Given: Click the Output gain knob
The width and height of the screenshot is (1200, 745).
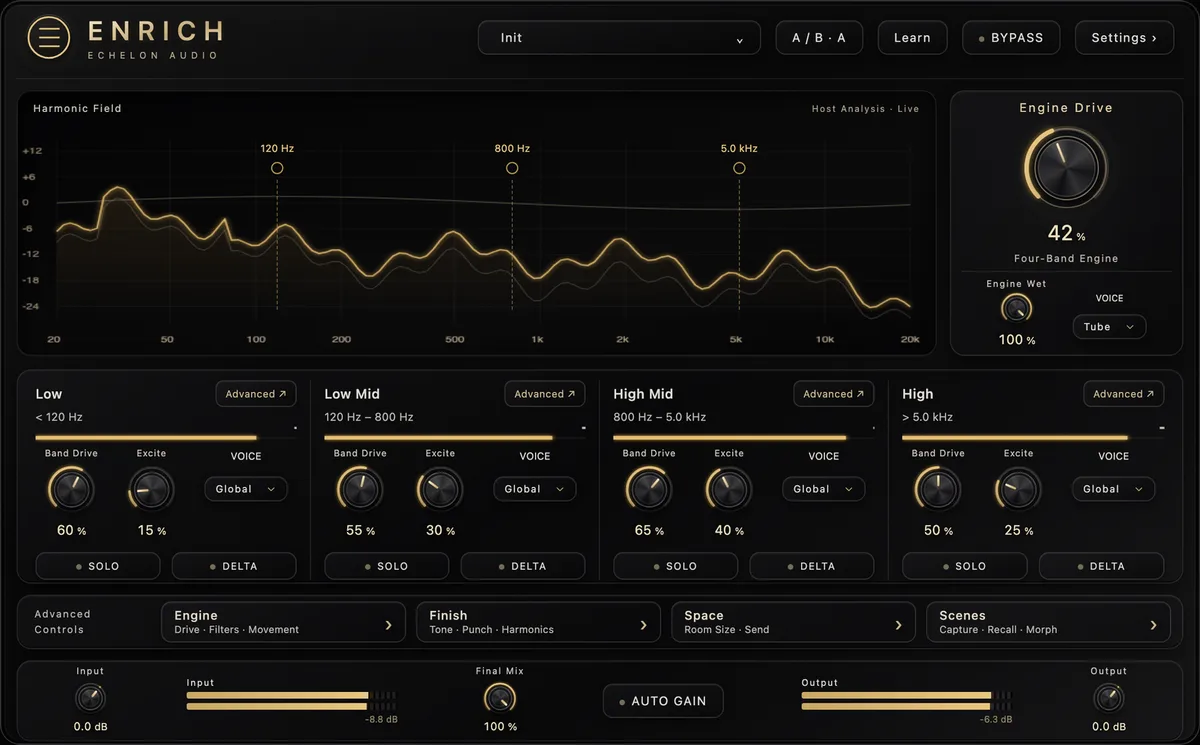Looking at the screenshot, I should click(x=1108, y=698).
